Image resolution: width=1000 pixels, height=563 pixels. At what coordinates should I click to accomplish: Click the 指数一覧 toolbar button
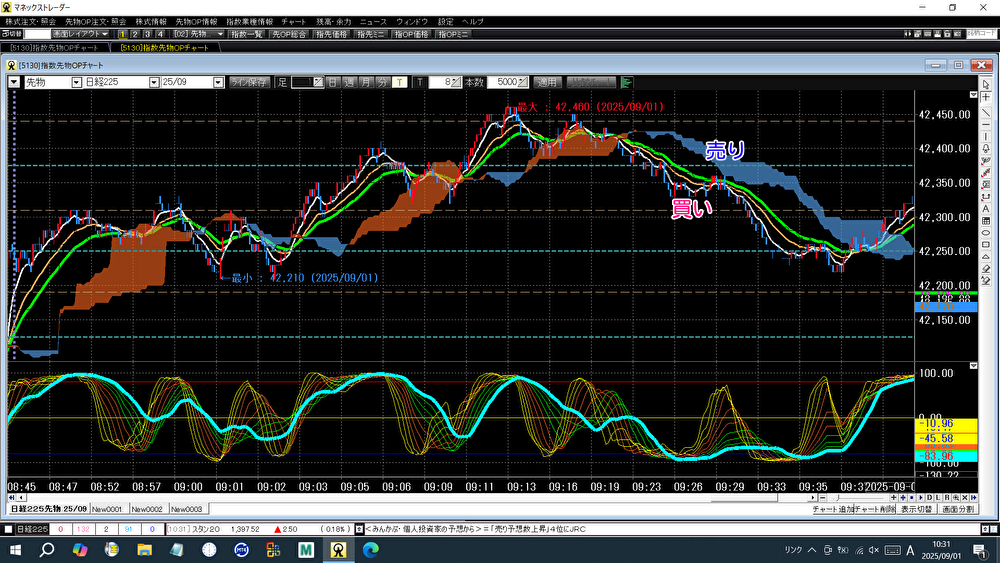pos(245,34)
